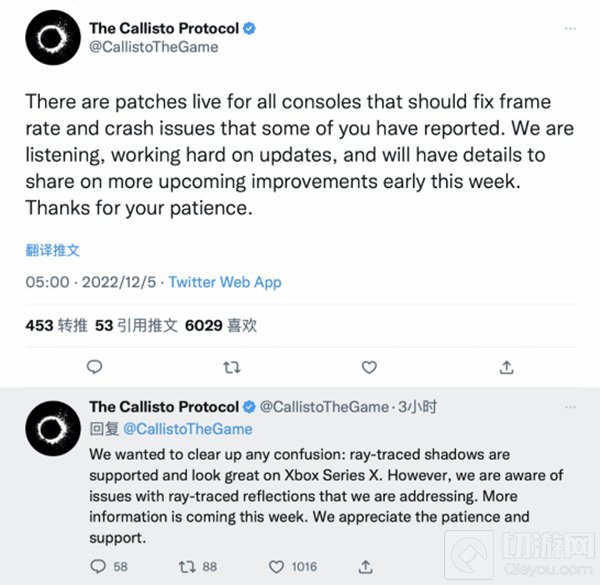The height and width of the screenshot is (585, 600).
Task: Click the share icon under the main tweet
Action: click(x=506, y=367)
